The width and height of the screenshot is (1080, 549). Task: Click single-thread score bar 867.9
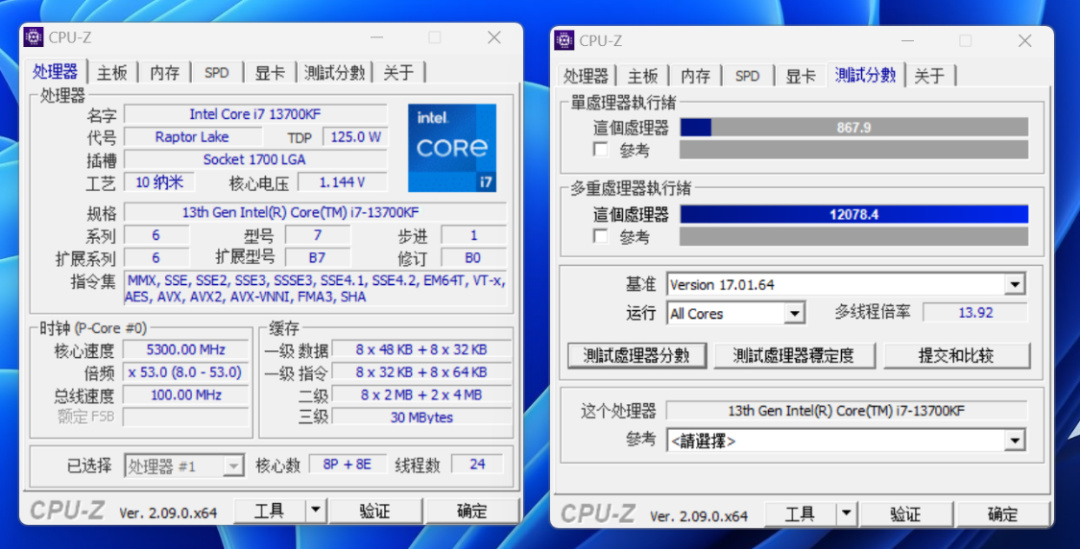(854, 127)
